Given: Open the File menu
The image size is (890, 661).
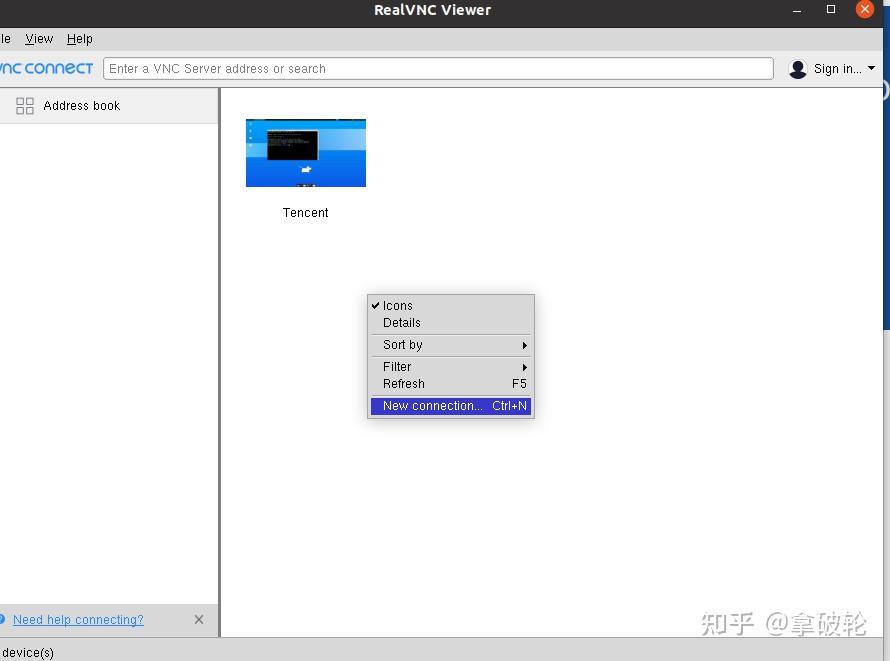Looking at the screenshot, I should (5, 38).
